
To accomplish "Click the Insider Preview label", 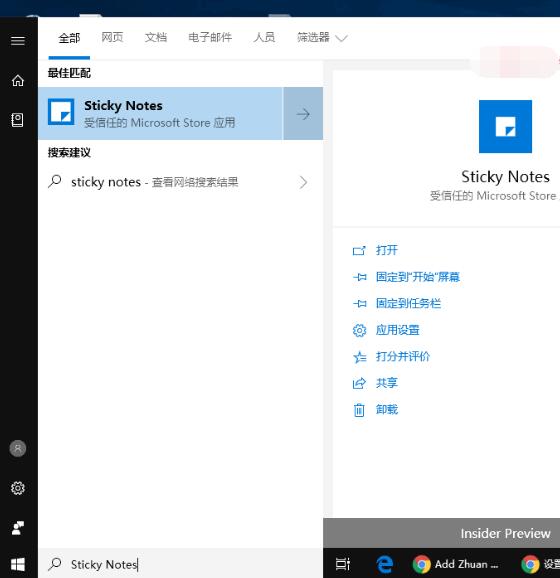I will pyautogui.click(x=505, y=533).
